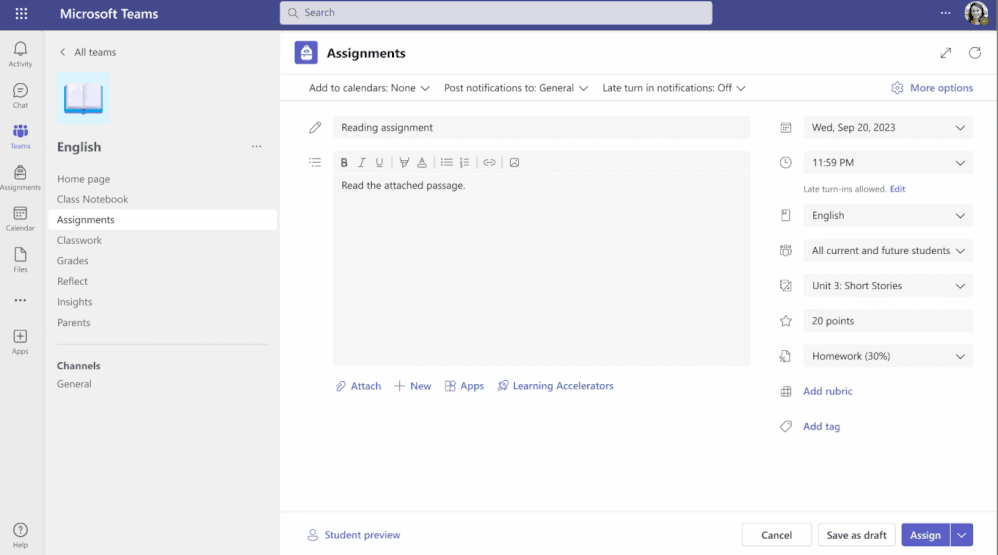This screenshot has height=555, width=998.
Task: Expand Post notifications to General dropdown
Action: (x=516, y=88)
